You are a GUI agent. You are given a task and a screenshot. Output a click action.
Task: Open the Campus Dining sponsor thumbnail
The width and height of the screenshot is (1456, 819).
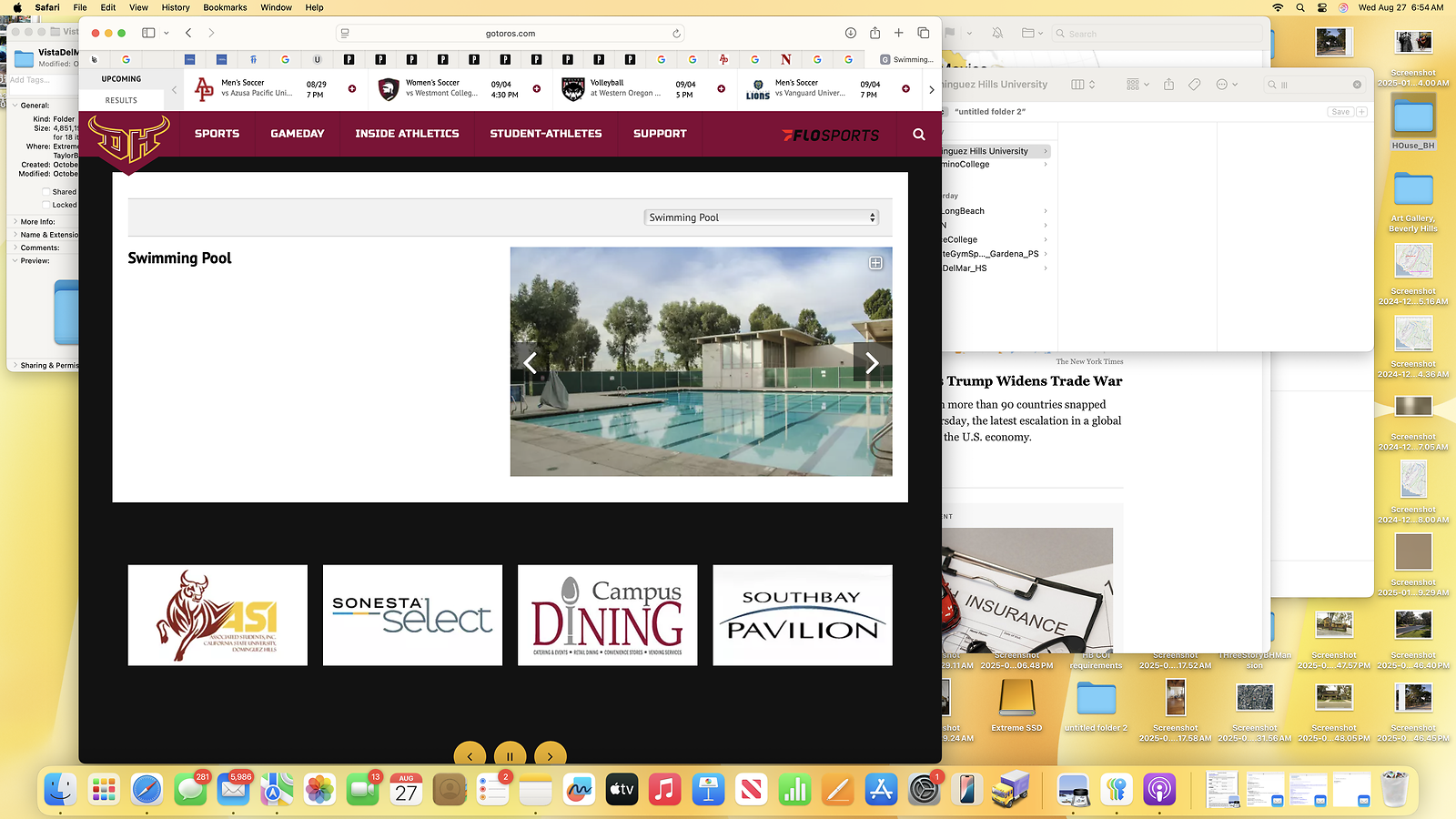[608, 615]
